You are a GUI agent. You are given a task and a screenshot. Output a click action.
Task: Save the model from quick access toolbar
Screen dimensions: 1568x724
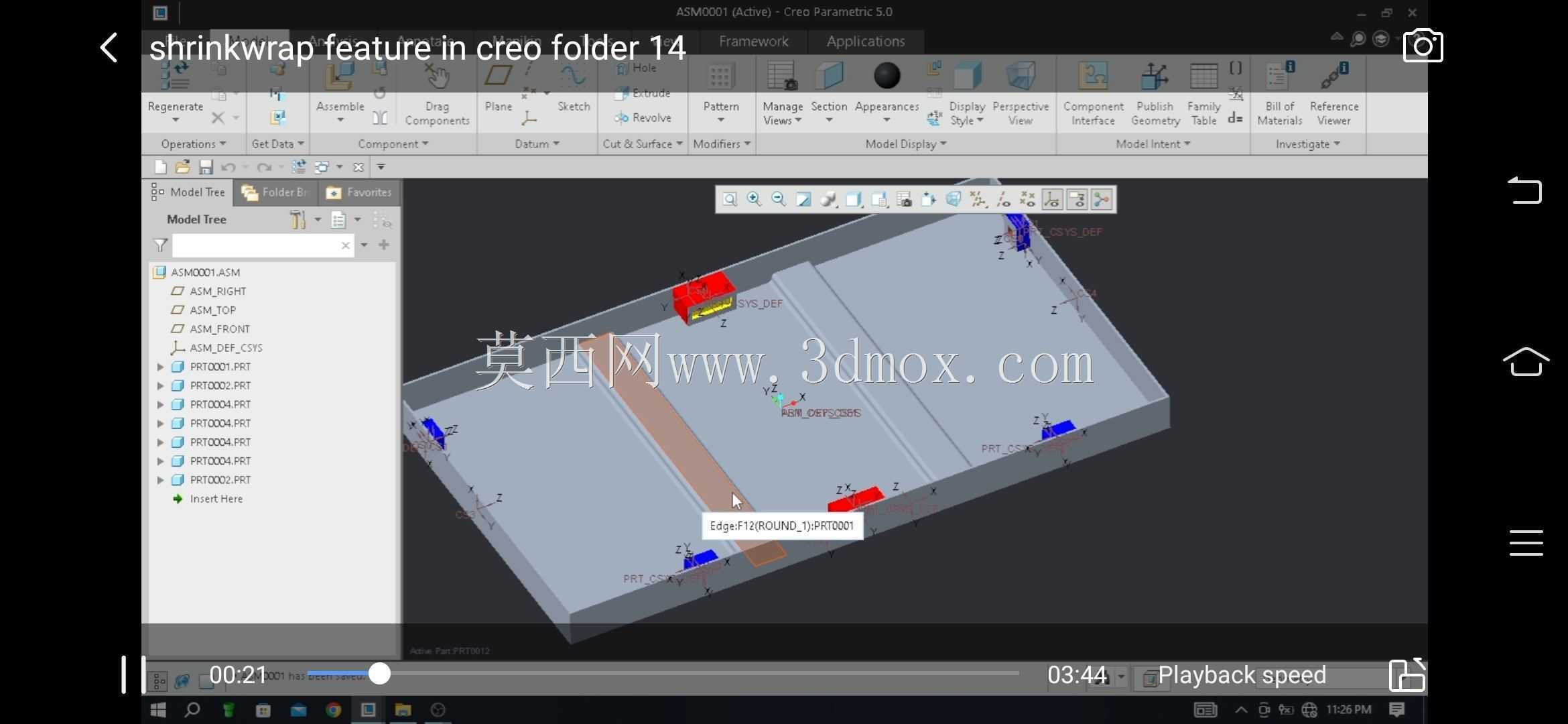(x=206, y=167)
